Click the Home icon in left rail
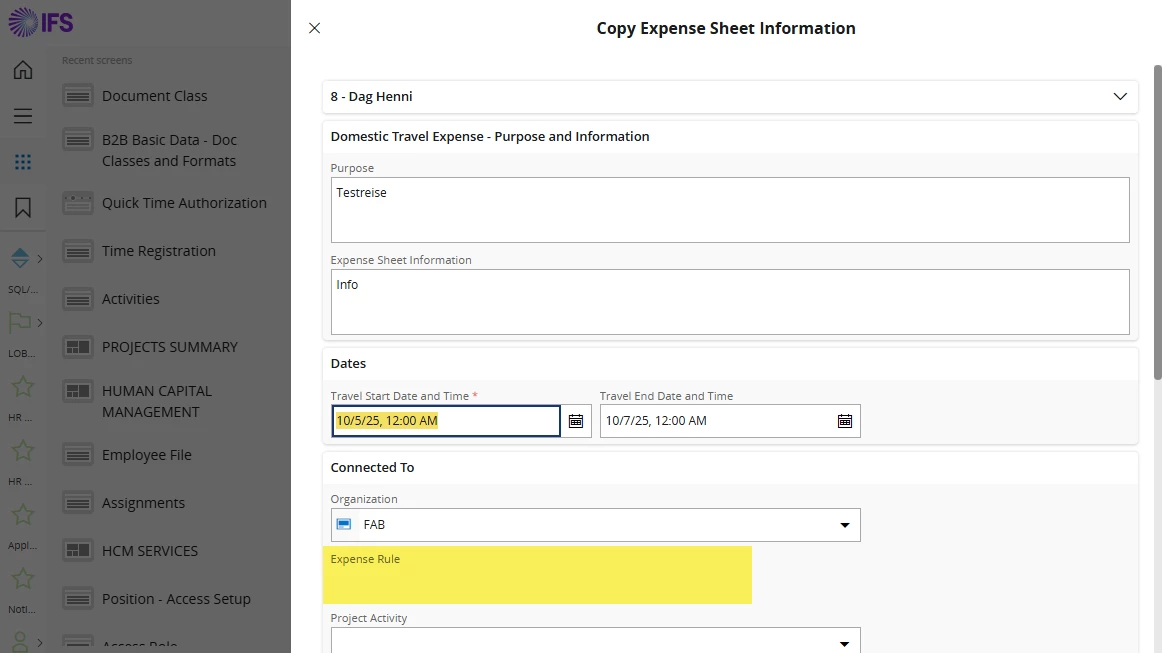The height and width of the screenshot is (653, 1162). (22, 70)
